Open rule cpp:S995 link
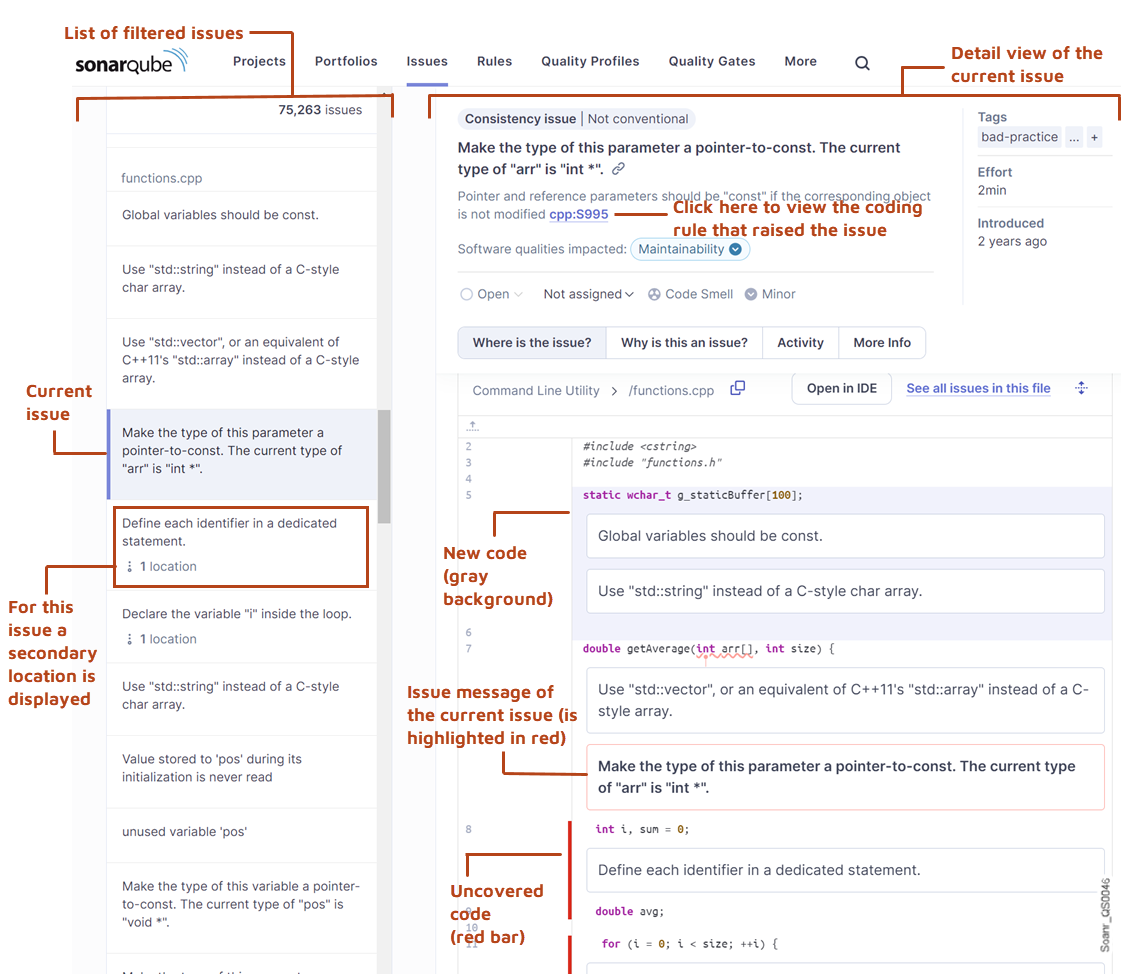 point(578,213)
